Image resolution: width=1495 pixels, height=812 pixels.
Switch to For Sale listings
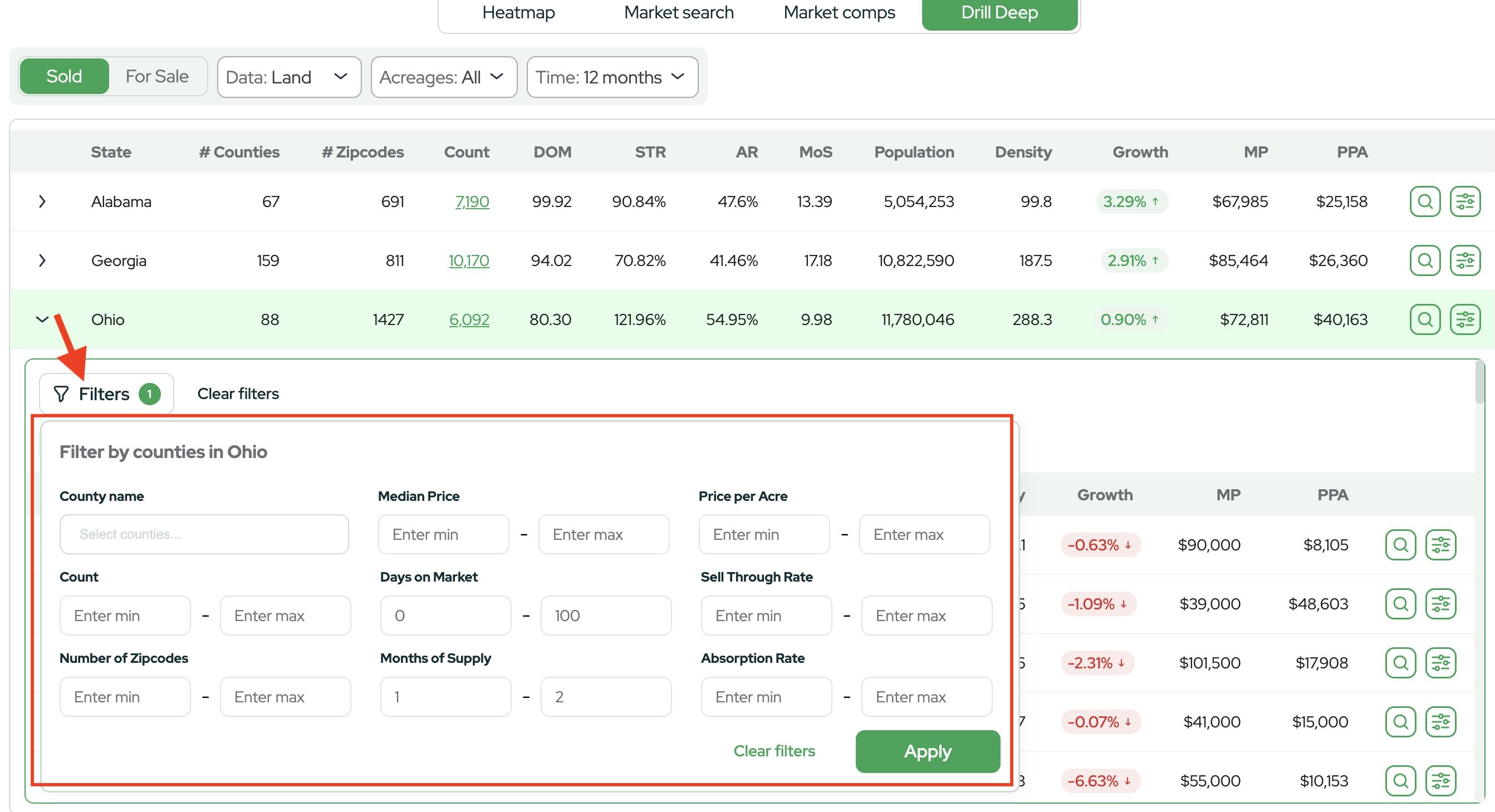click(x=156, y=77)
